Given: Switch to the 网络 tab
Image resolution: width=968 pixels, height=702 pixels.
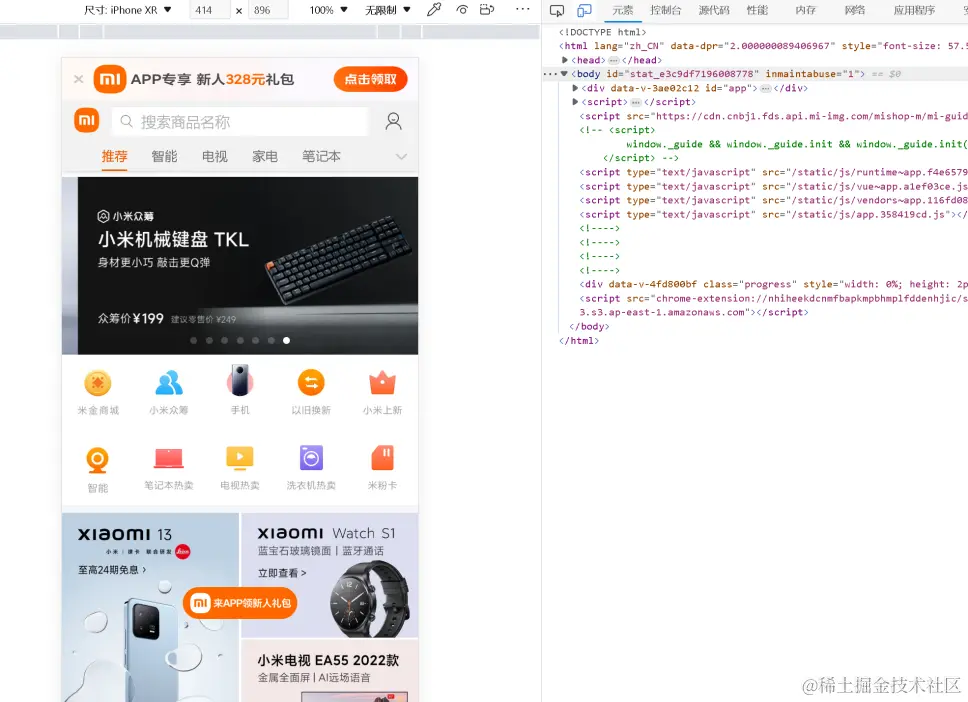Looking at the screenshot, I should pyautogui.click(x=855, y=10).
